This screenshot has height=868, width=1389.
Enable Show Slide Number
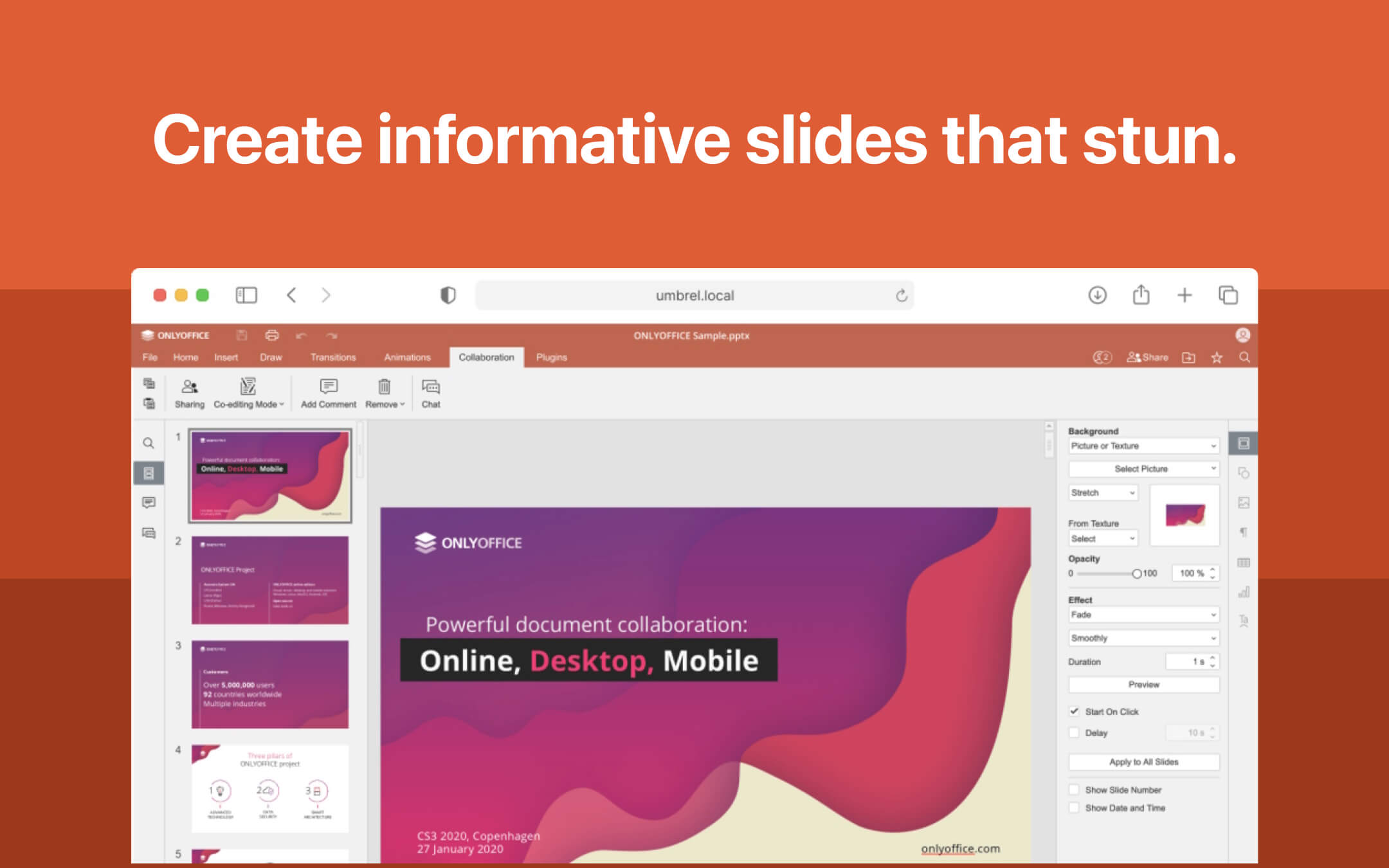pyautogui.click(x=1074, y=790)
